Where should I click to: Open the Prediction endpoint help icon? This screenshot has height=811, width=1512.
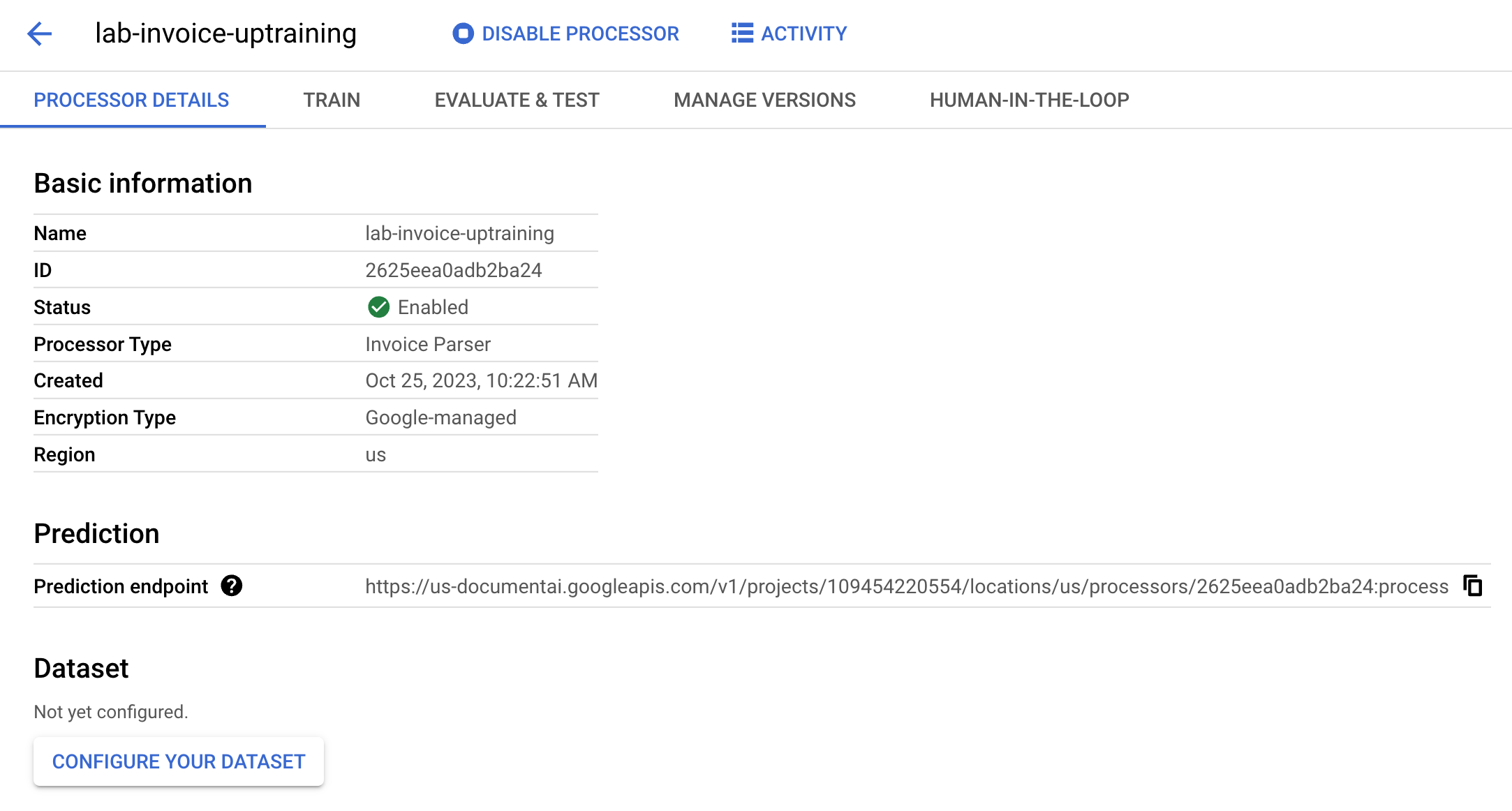point(232,586)
